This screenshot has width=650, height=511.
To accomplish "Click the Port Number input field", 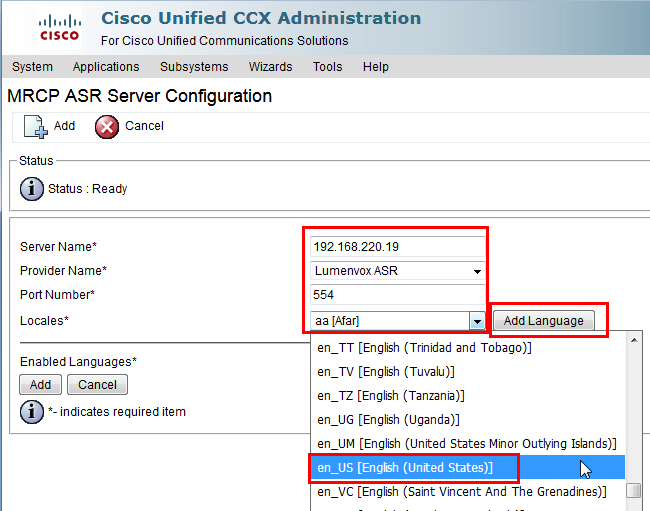I will [398, 295].
